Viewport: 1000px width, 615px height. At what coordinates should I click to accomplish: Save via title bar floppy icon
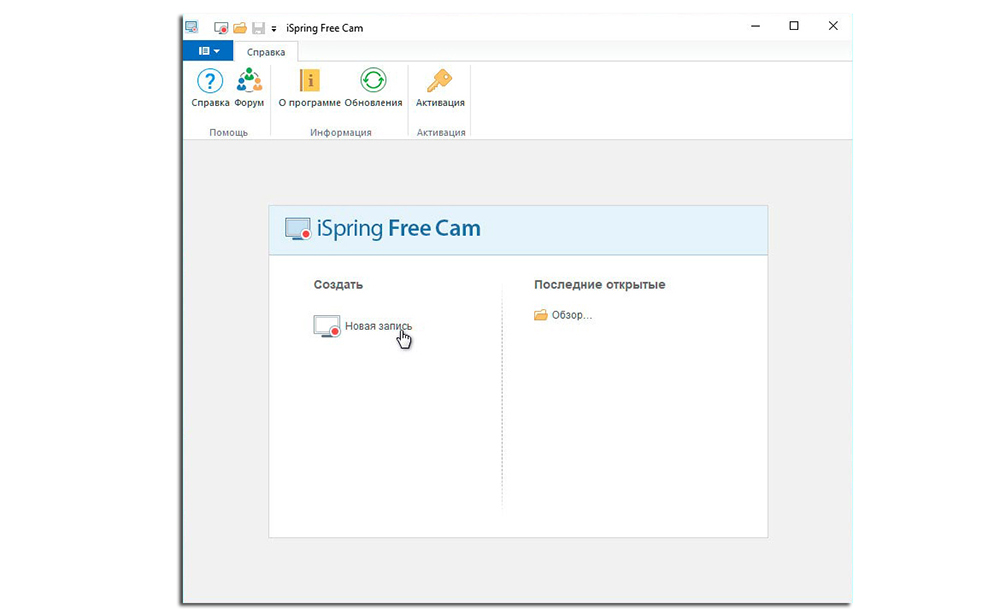258,28
